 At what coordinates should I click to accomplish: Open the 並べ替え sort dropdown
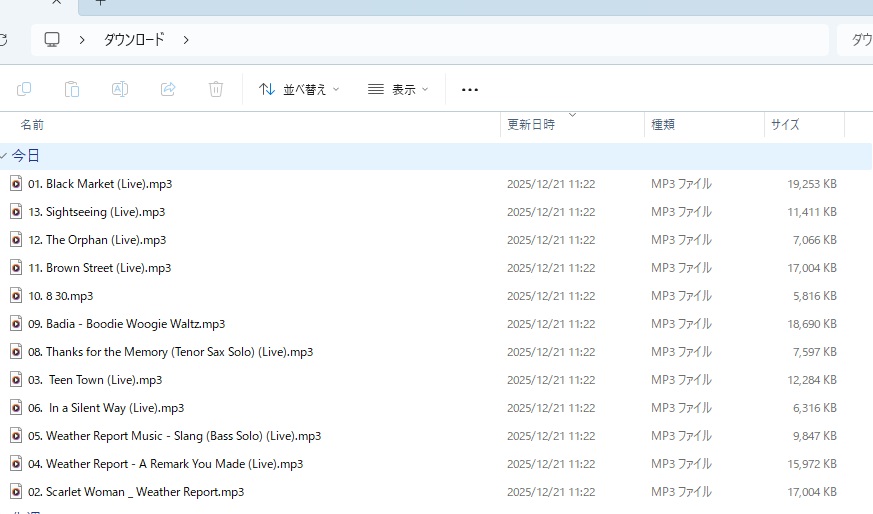[x=299, y=89]
